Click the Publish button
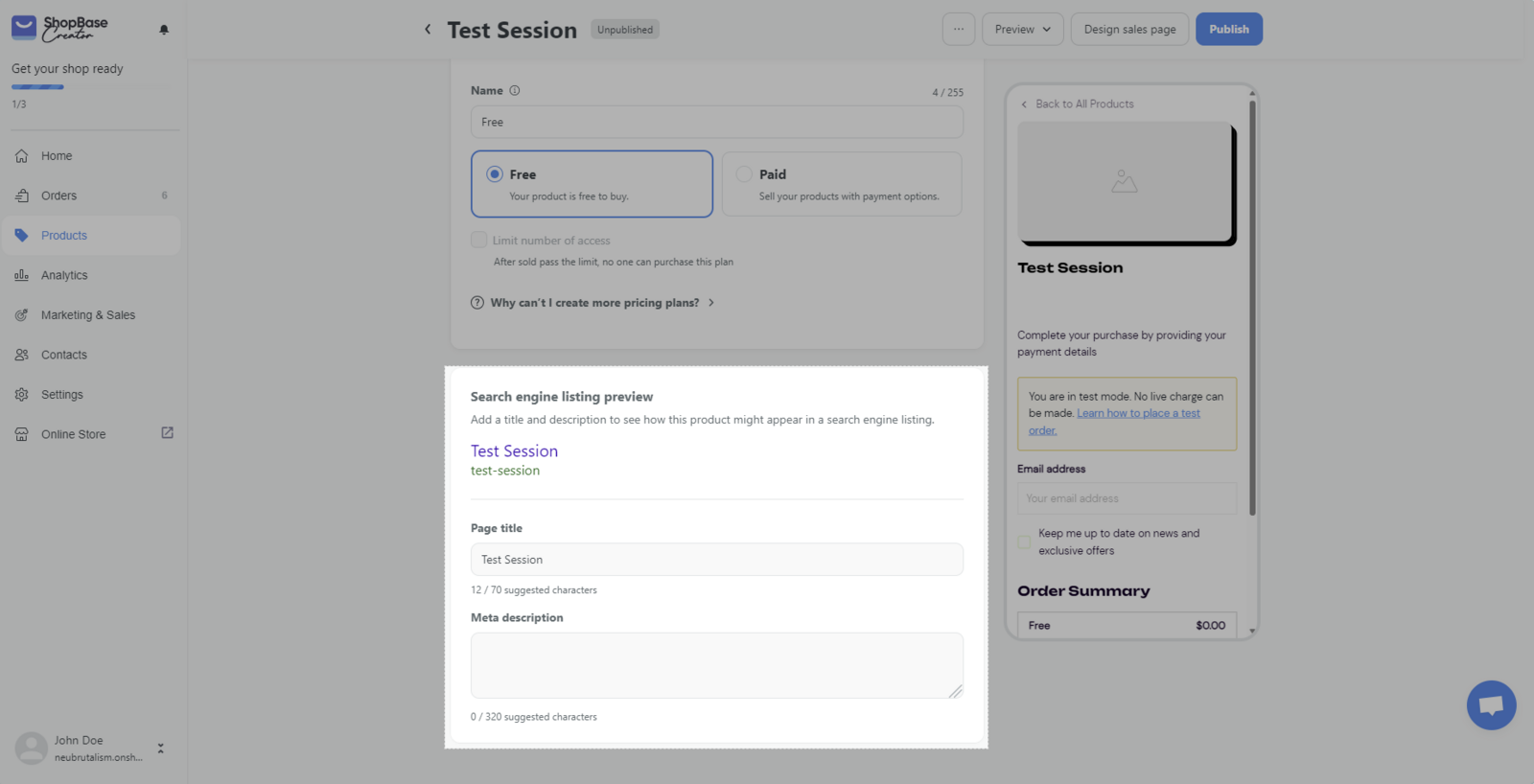The image size is (1534, 784). tap(1229, 30)
